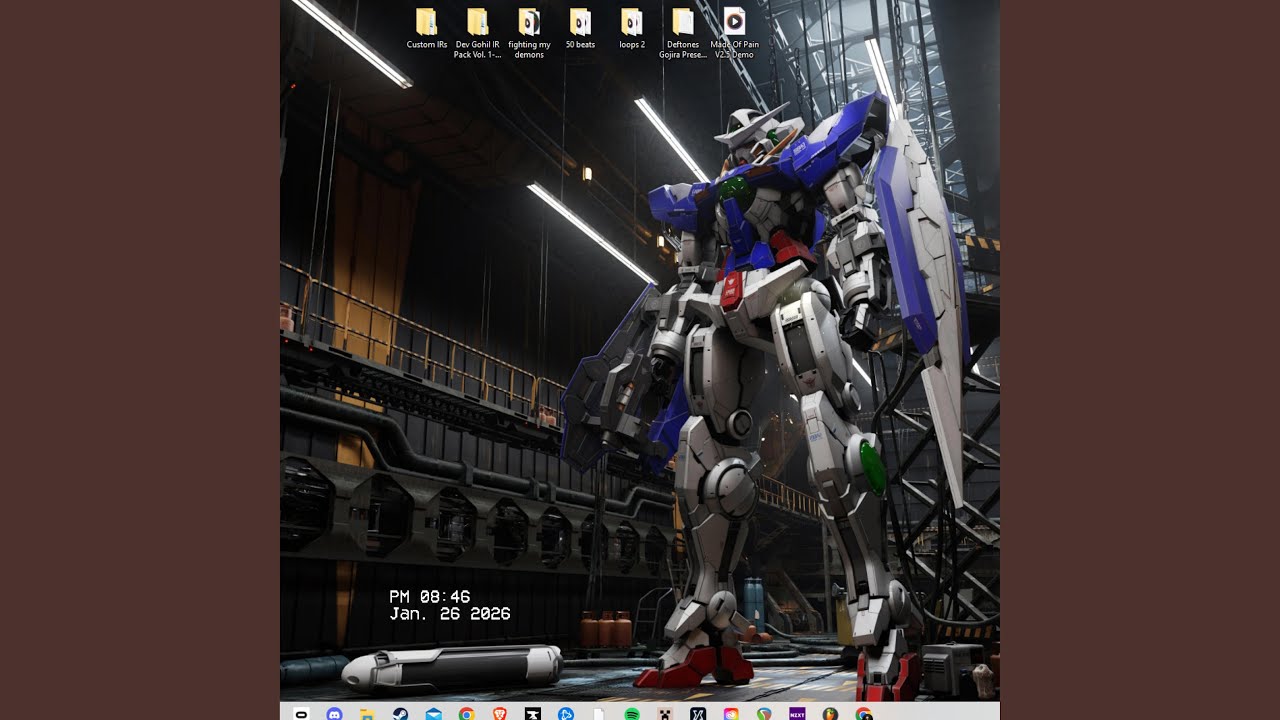Image resolution: width=1280 pixels, height=720 pixels.
Task: Open File Explorer from the taskbar
Action: coord(367,714)
